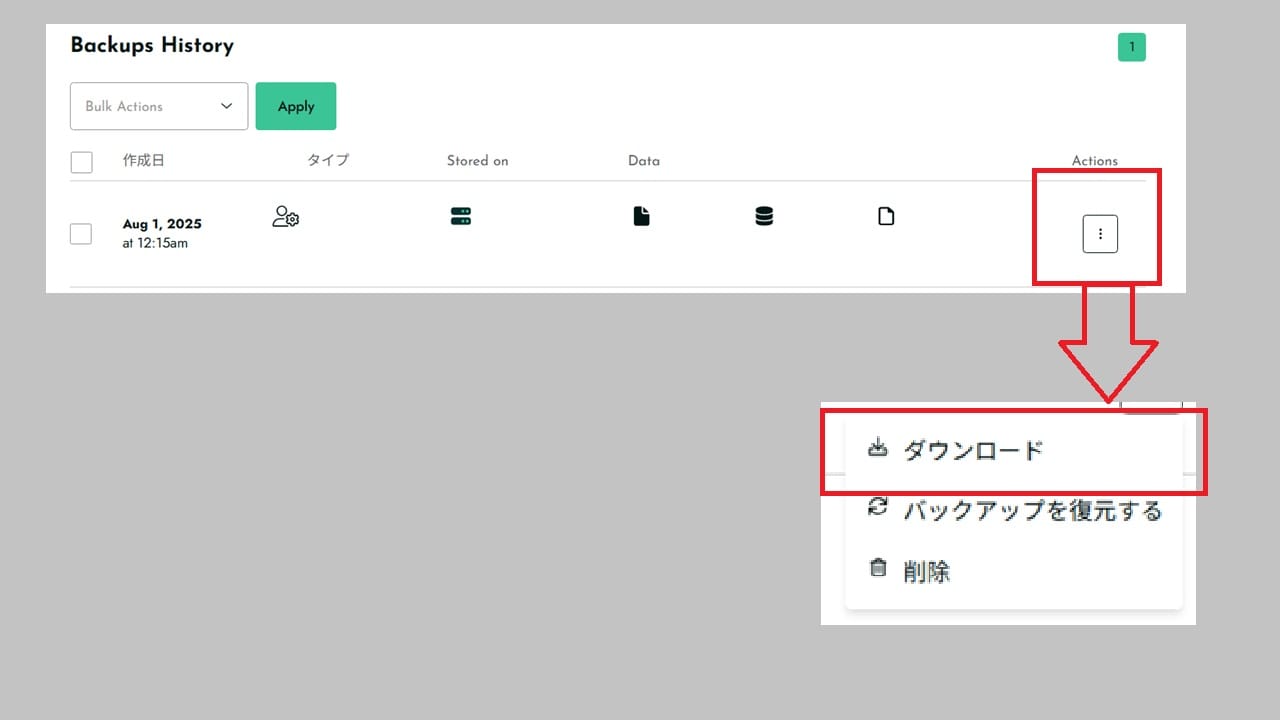Click the download tray icon in the menu
Image resolution: width=1280 pixels, height=720 pixels.
(877, 448)
